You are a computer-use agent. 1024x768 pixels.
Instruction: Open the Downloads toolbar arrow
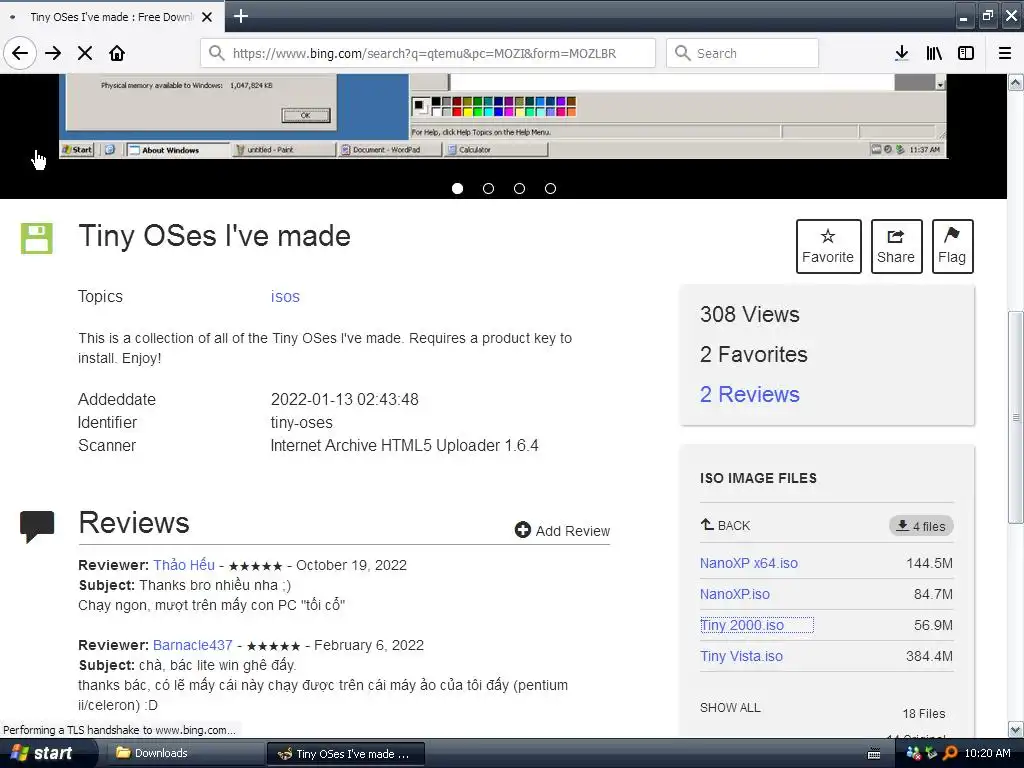pyautogui.click(x=902, y=53)
